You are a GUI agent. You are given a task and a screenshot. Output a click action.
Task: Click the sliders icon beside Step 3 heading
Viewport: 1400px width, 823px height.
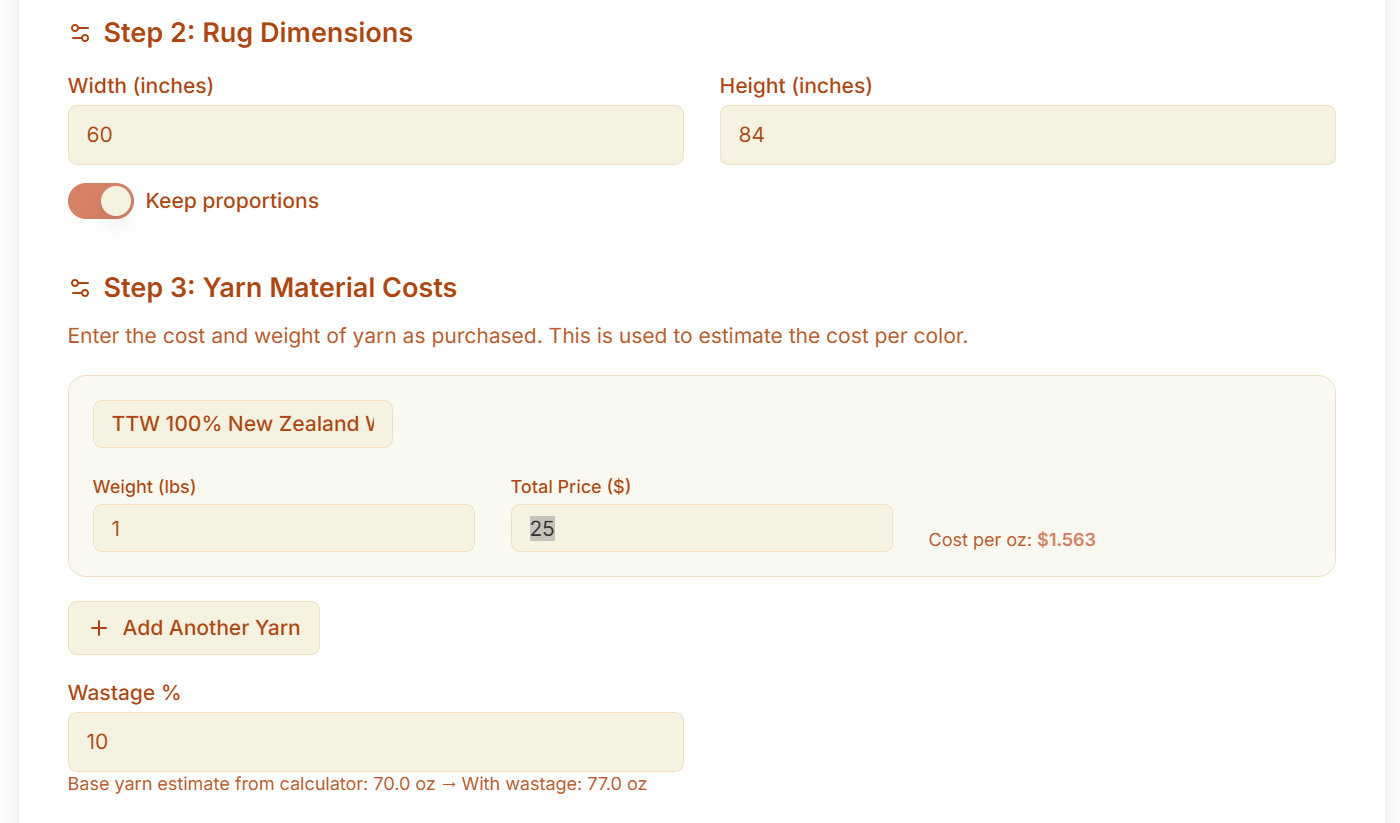[x=80, y=288]
